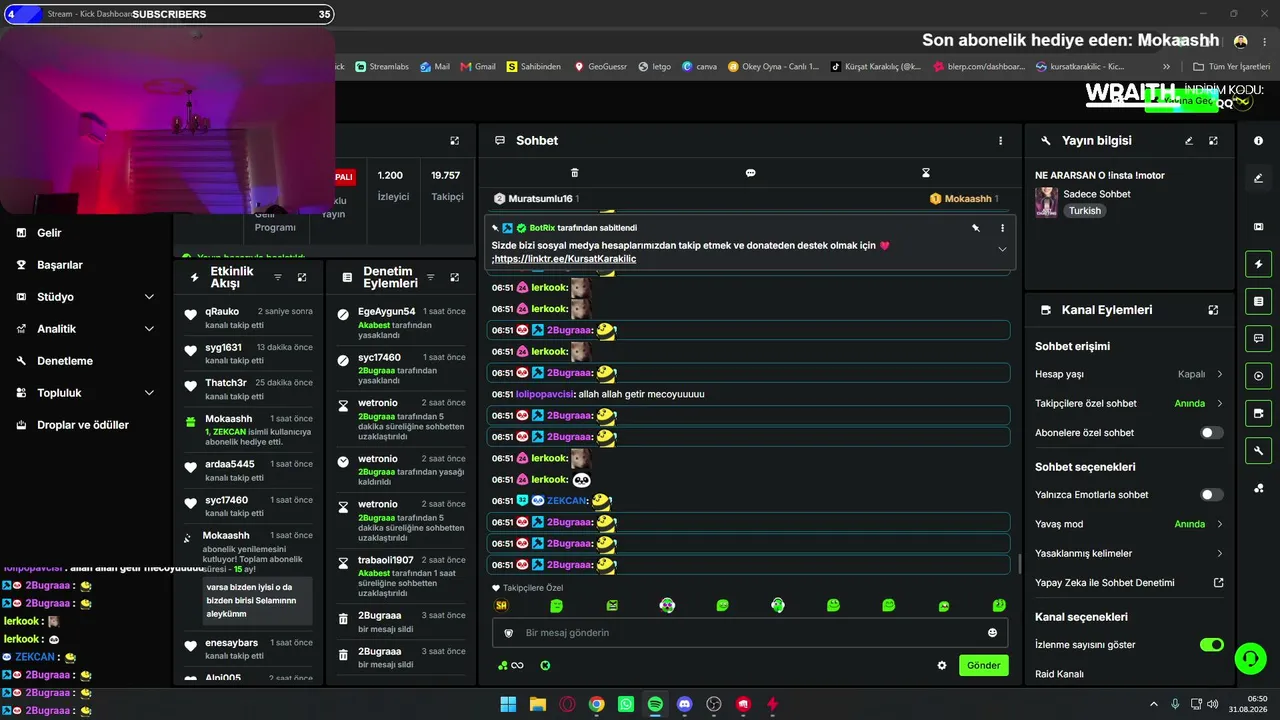Click the info icon in right sidebar
This screenshot has height=720, width=1280.
coord(1258,141)
